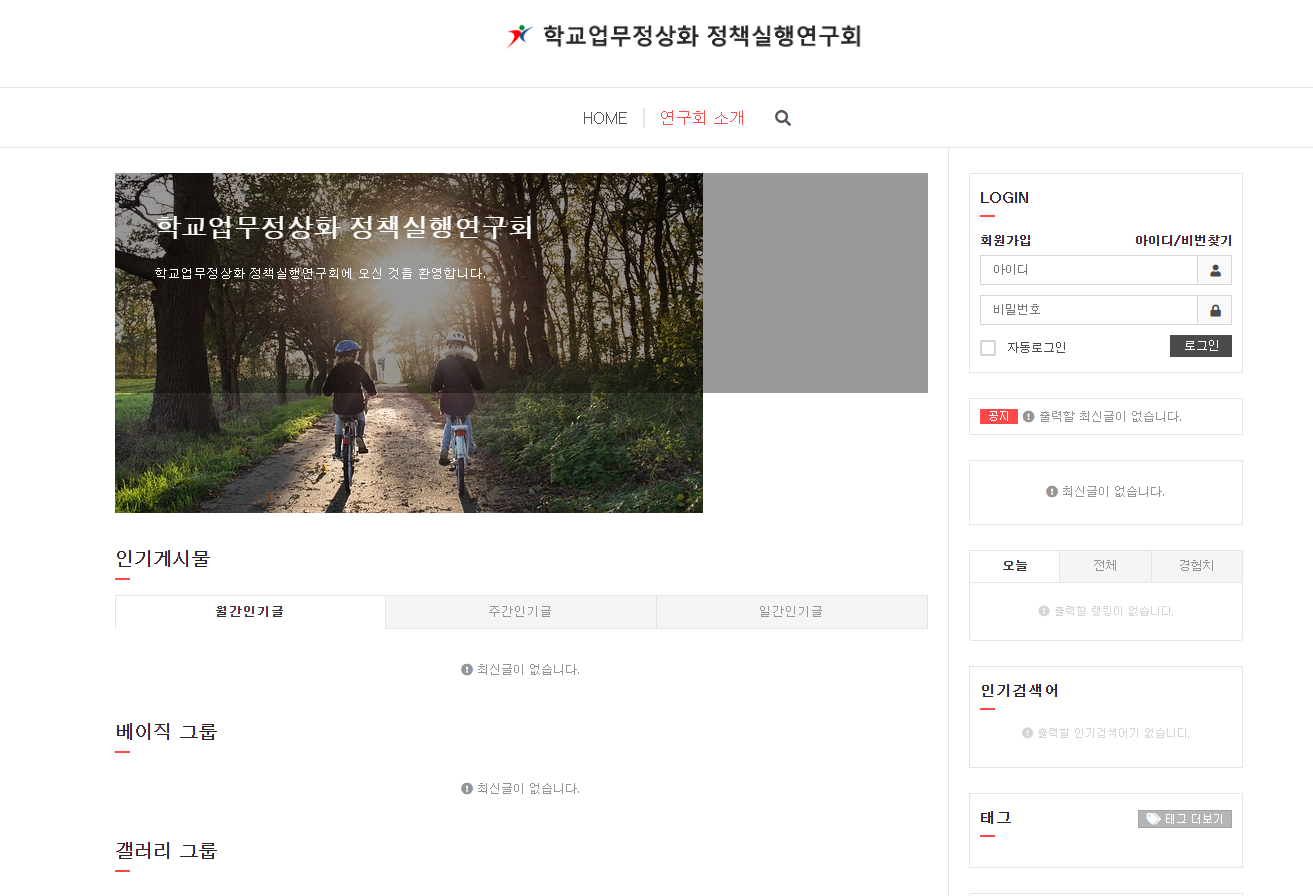
Task: Click the search magnifier icon in navigation
Action: (783, 118)
